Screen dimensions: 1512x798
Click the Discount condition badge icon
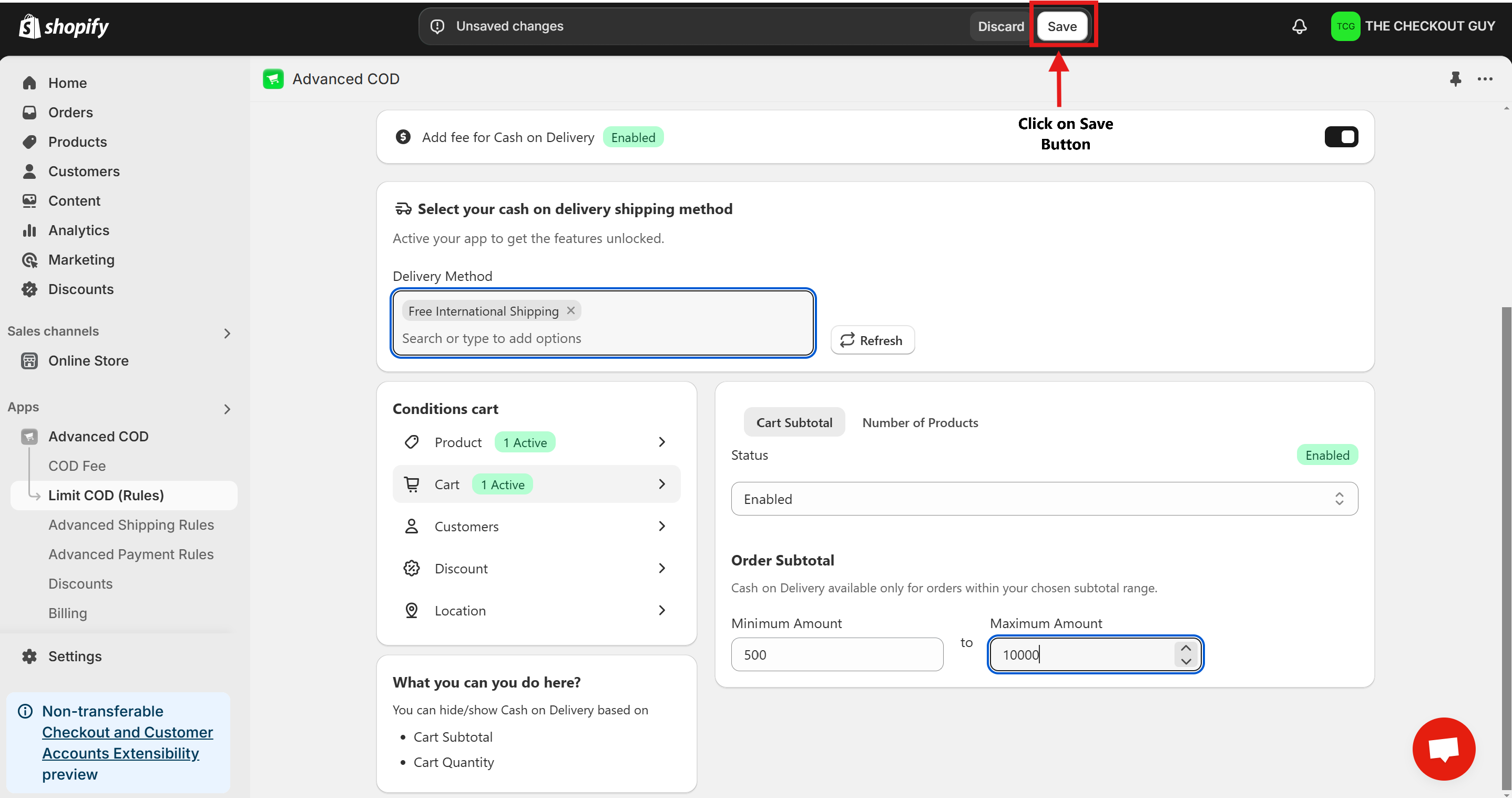(412, 569)
